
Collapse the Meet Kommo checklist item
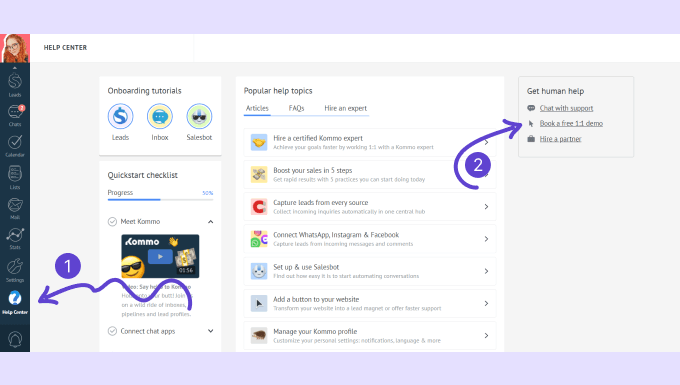(x=211, y=222)
